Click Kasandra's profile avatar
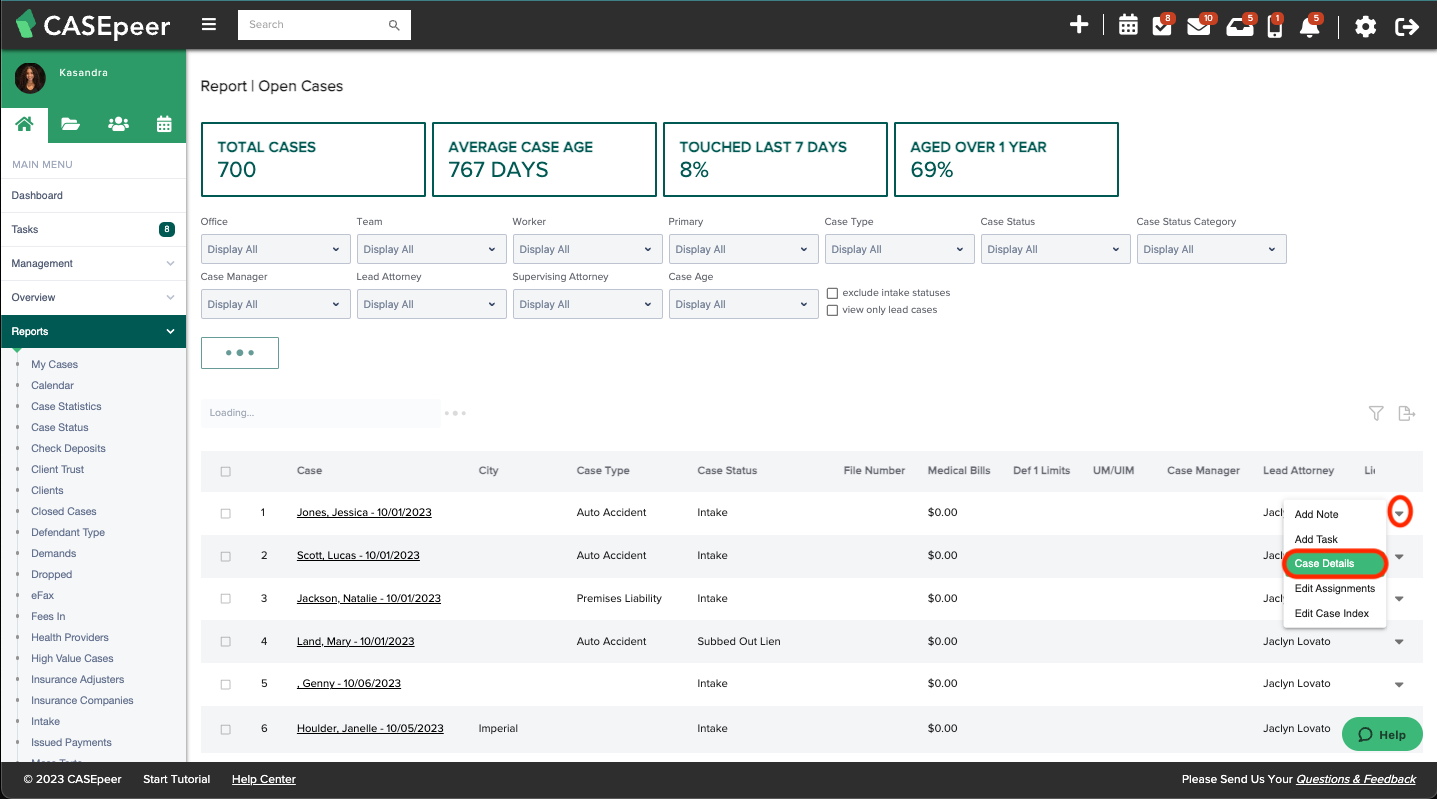Image resolution: width=1437 pixels, height=799 pixels. point(30,78)
